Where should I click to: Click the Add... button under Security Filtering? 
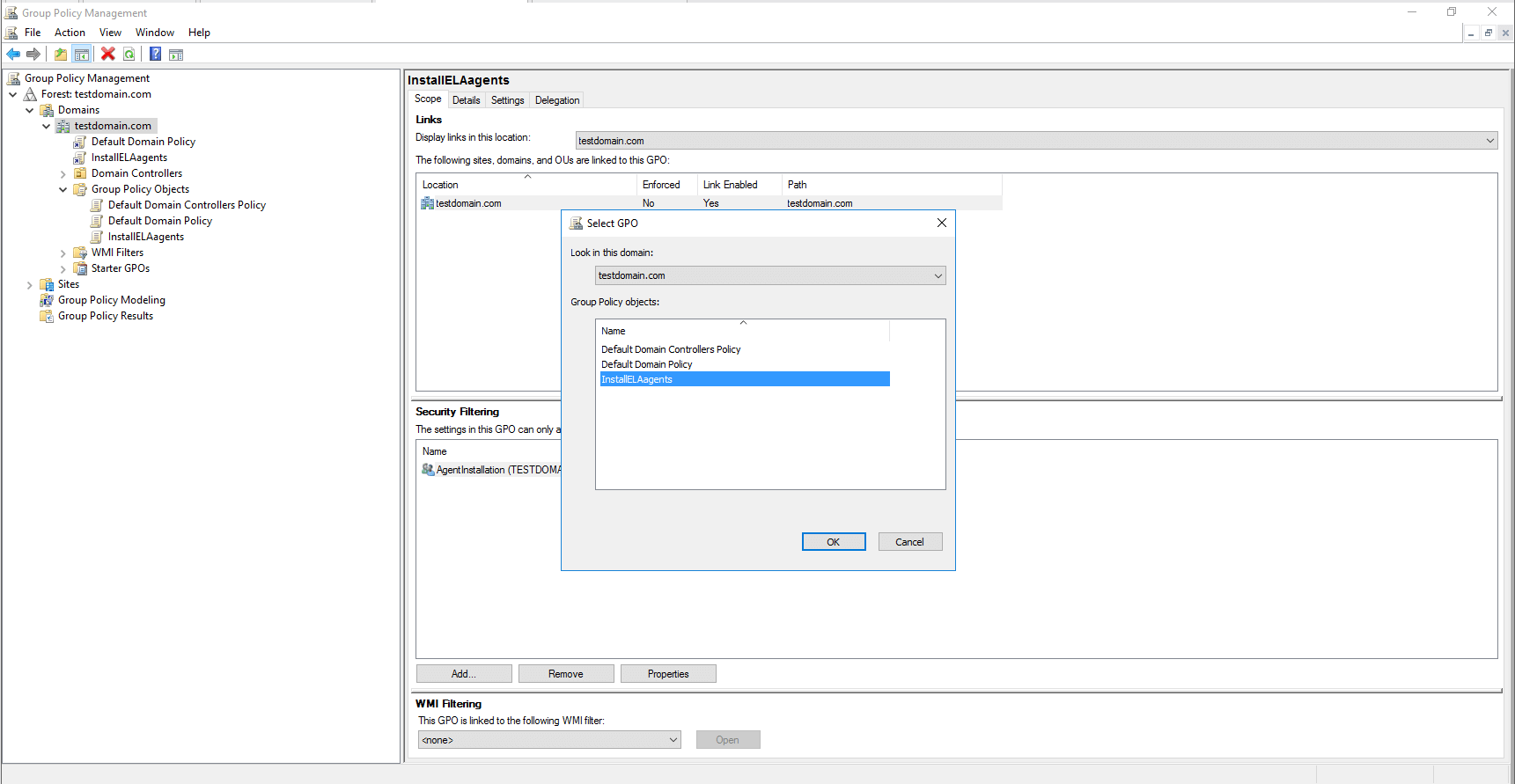[464, 674]
